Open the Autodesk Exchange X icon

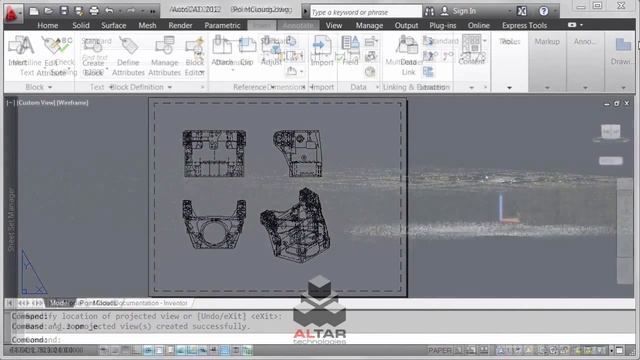[522, 11]
